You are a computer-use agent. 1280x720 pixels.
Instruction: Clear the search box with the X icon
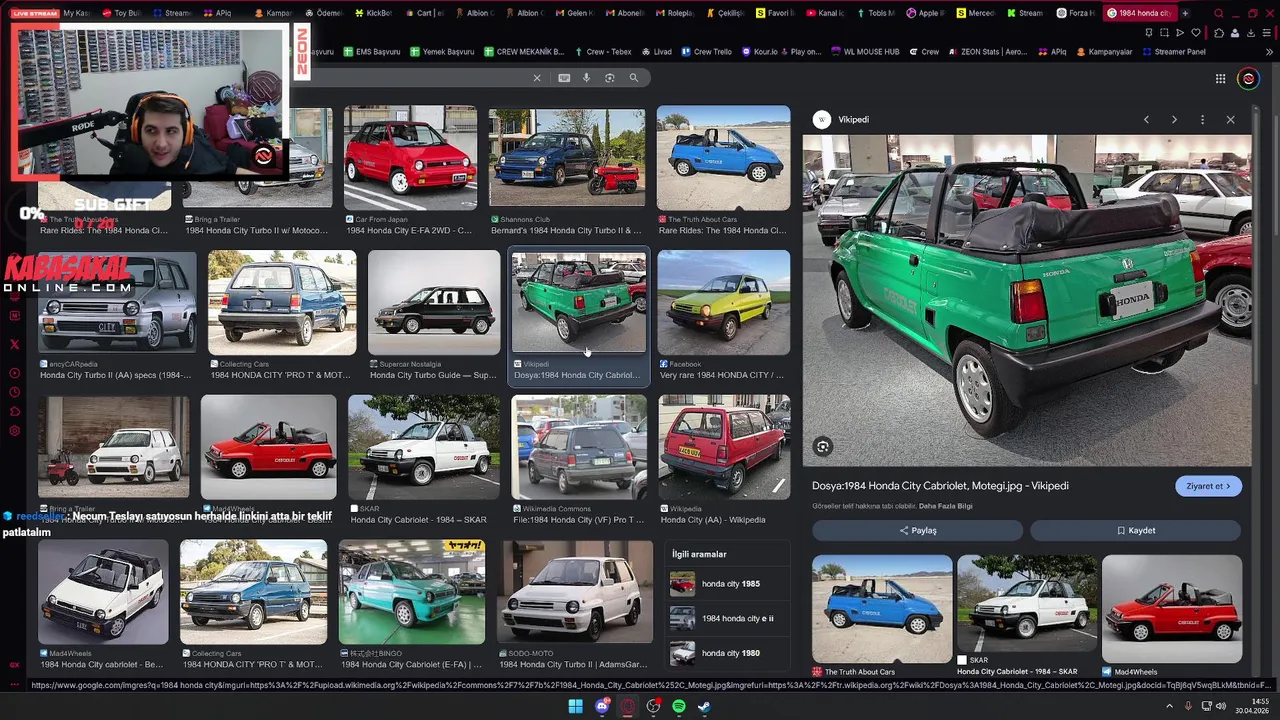tap(537, 78)
